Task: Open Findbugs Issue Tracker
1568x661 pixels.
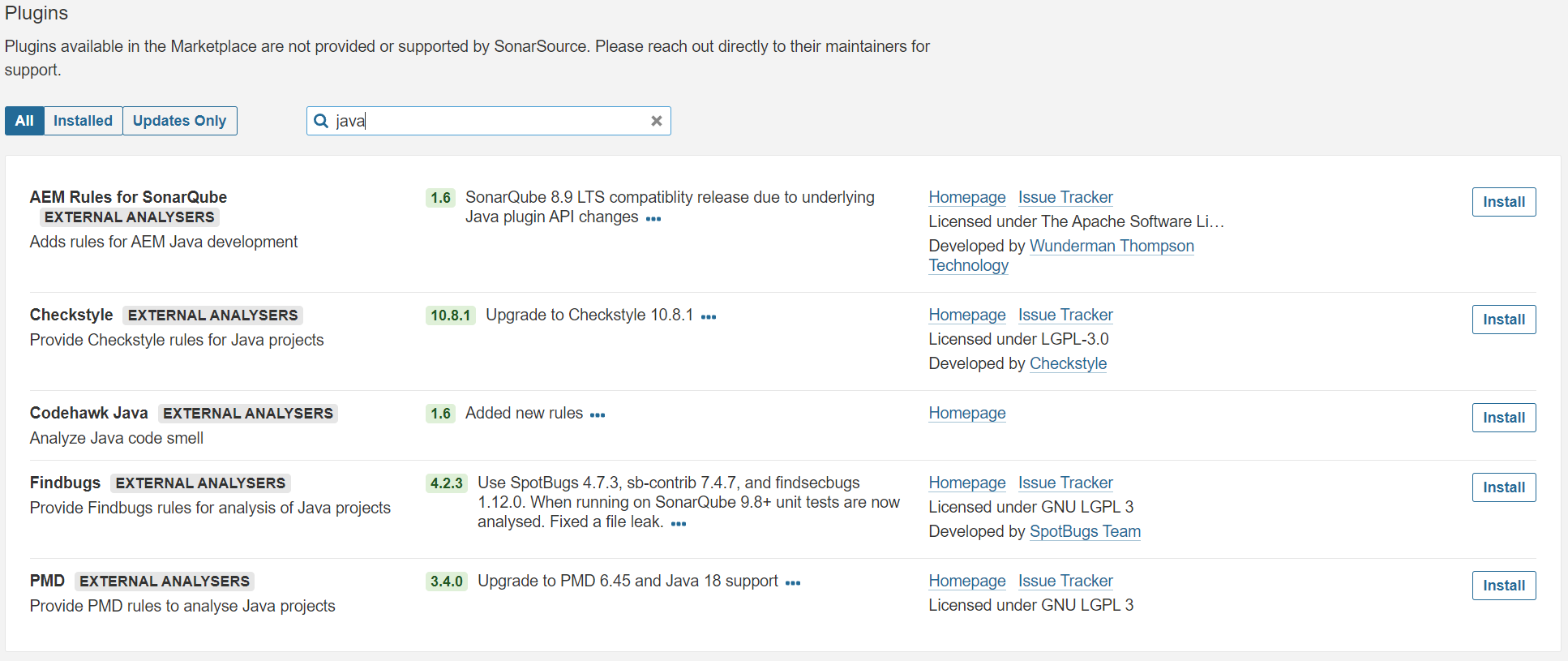Action: (x=1065, y=483)
